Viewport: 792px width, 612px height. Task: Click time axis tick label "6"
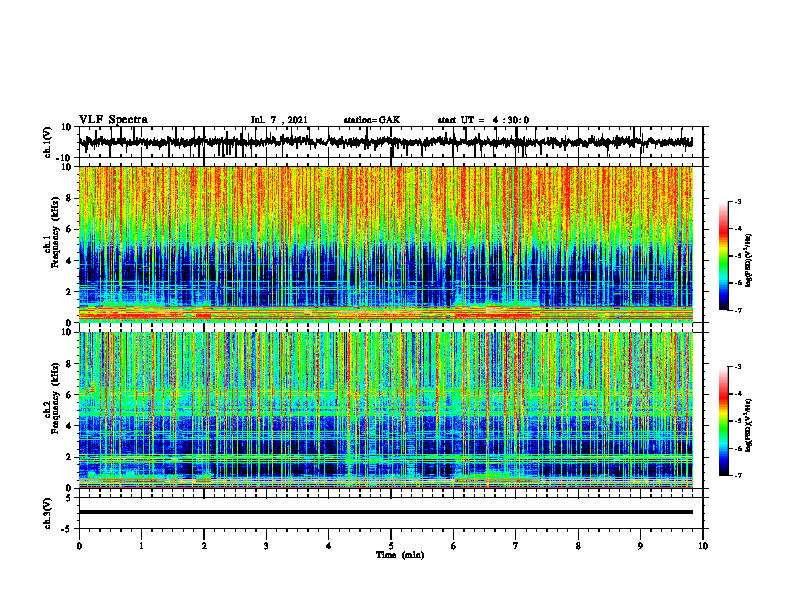pos(454,546)
